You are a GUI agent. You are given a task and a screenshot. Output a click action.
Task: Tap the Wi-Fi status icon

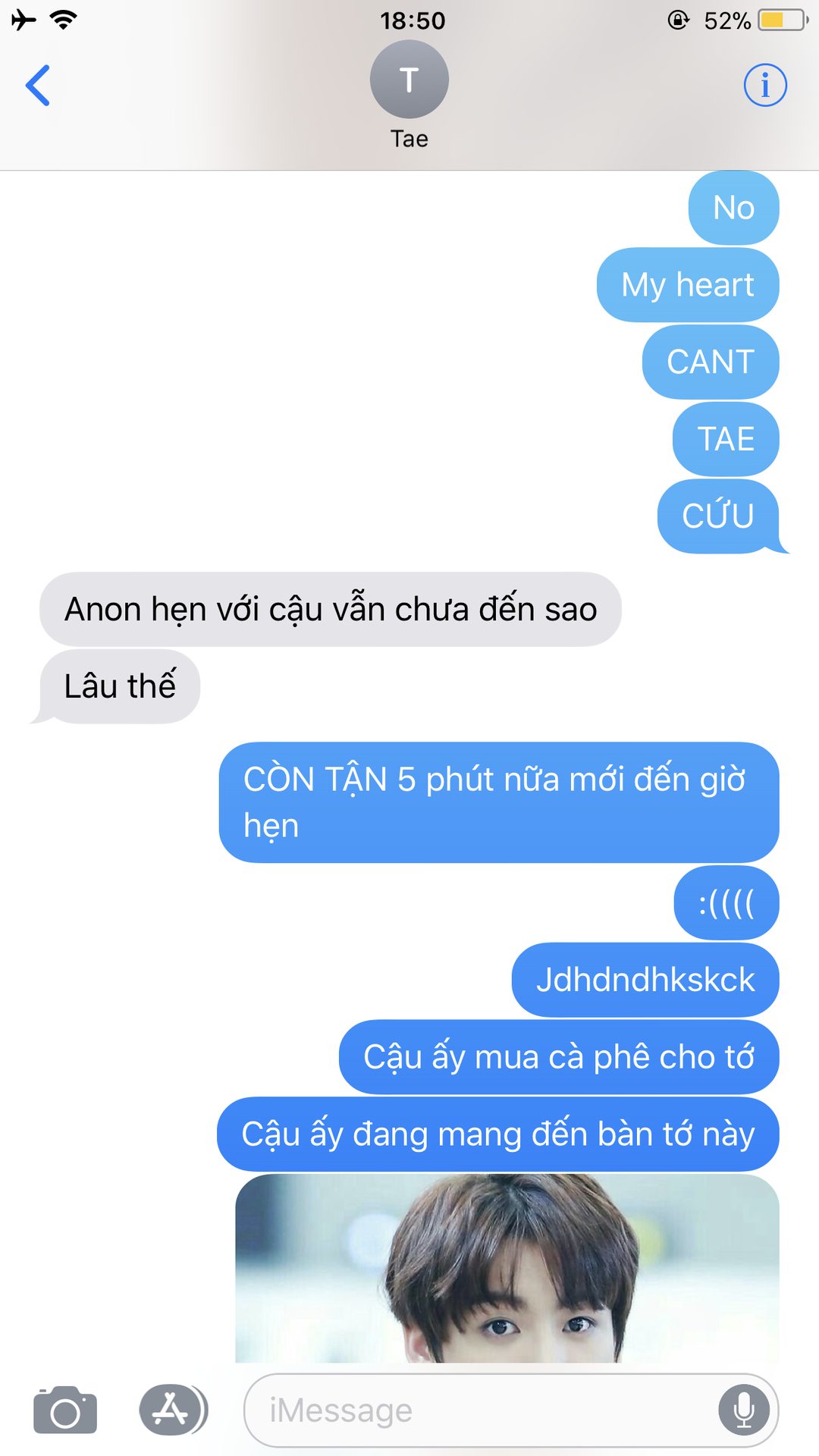point(64,20)
